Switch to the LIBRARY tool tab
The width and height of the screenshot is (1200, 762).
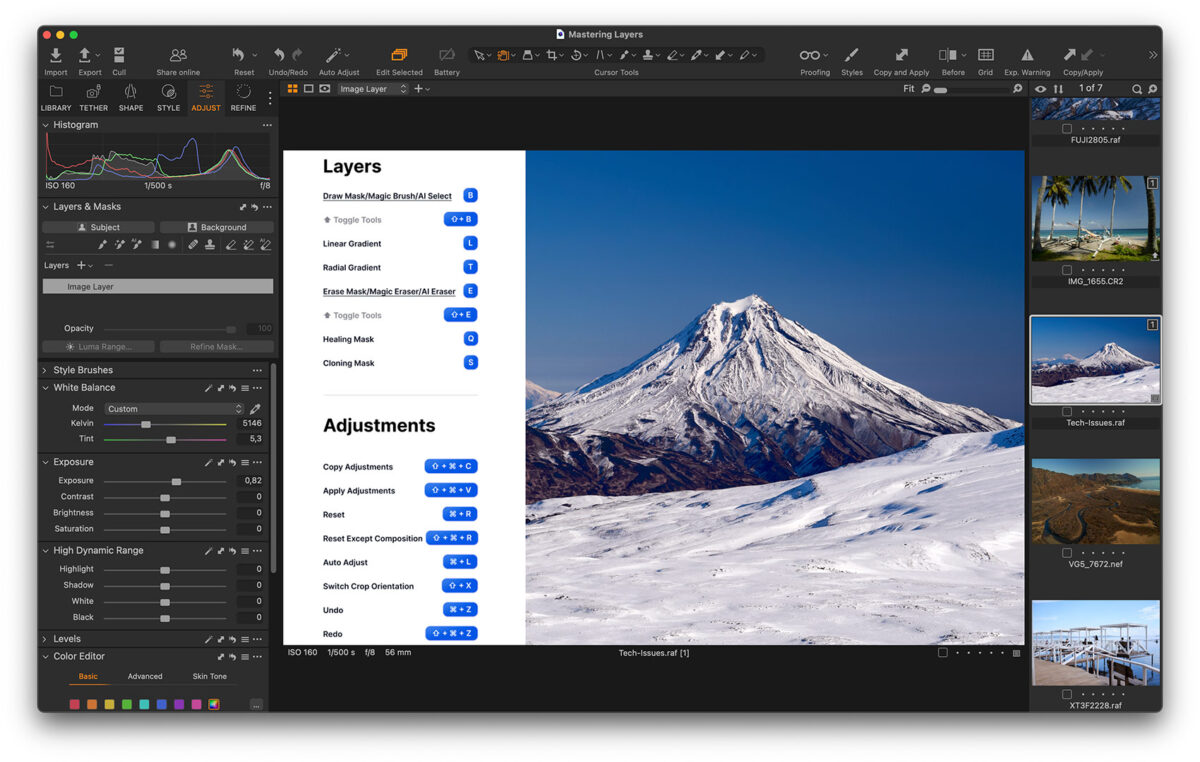click(x=55, y=96)
